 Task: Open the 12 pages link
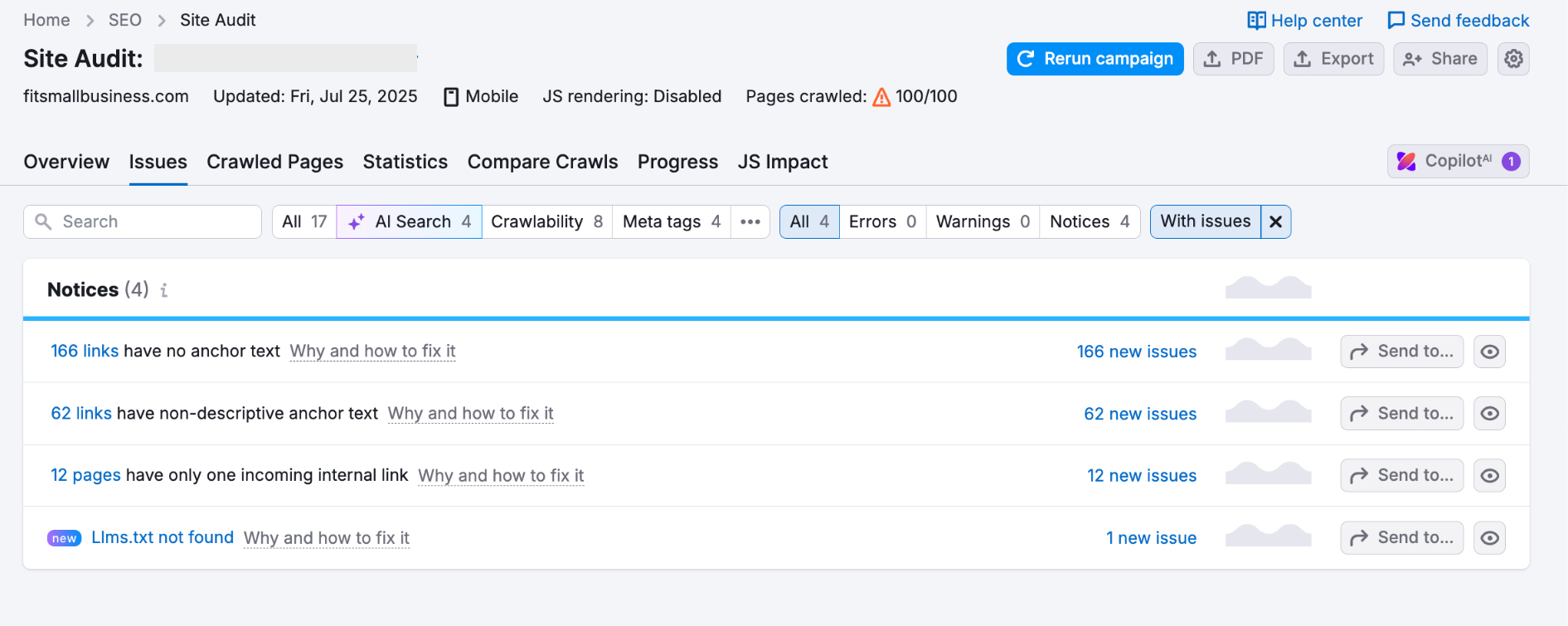[86, 475]
